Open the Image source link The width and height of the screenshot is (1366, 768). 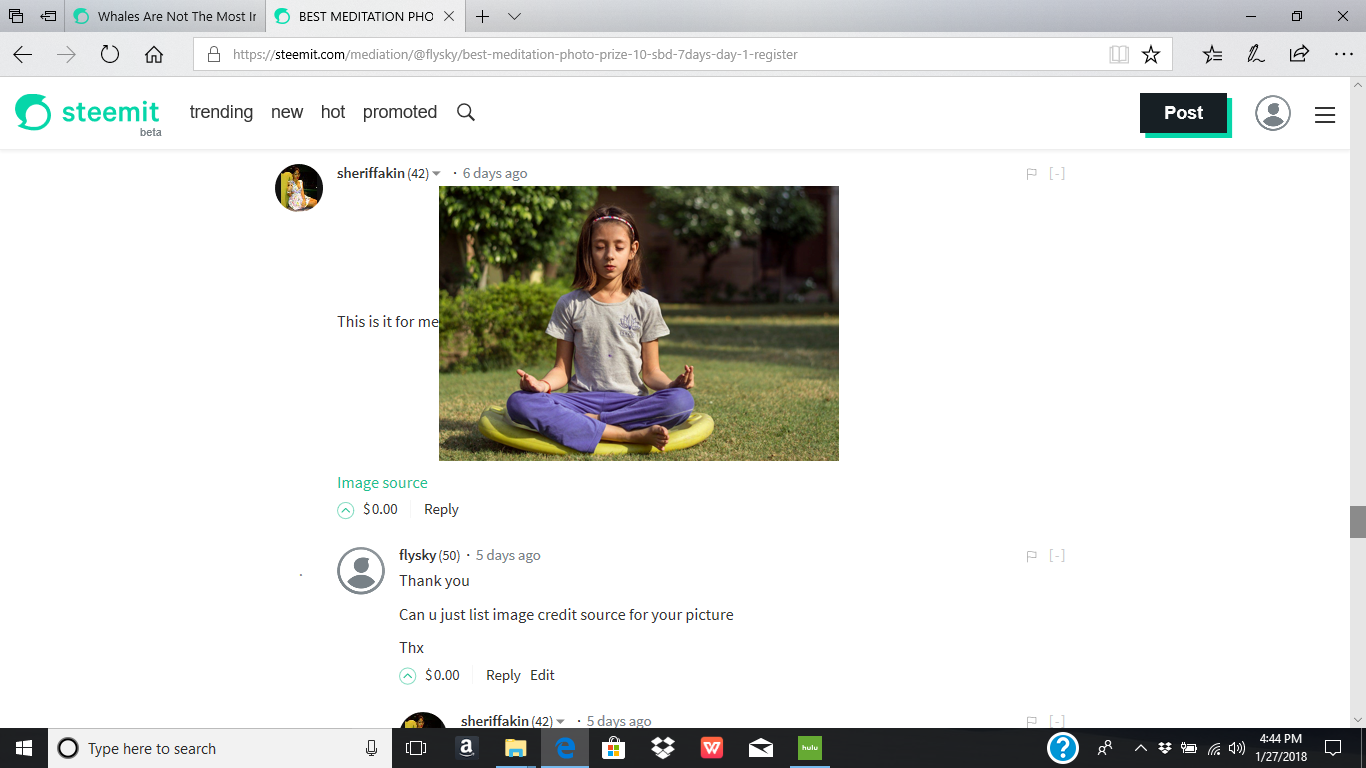tap(382, 482)
